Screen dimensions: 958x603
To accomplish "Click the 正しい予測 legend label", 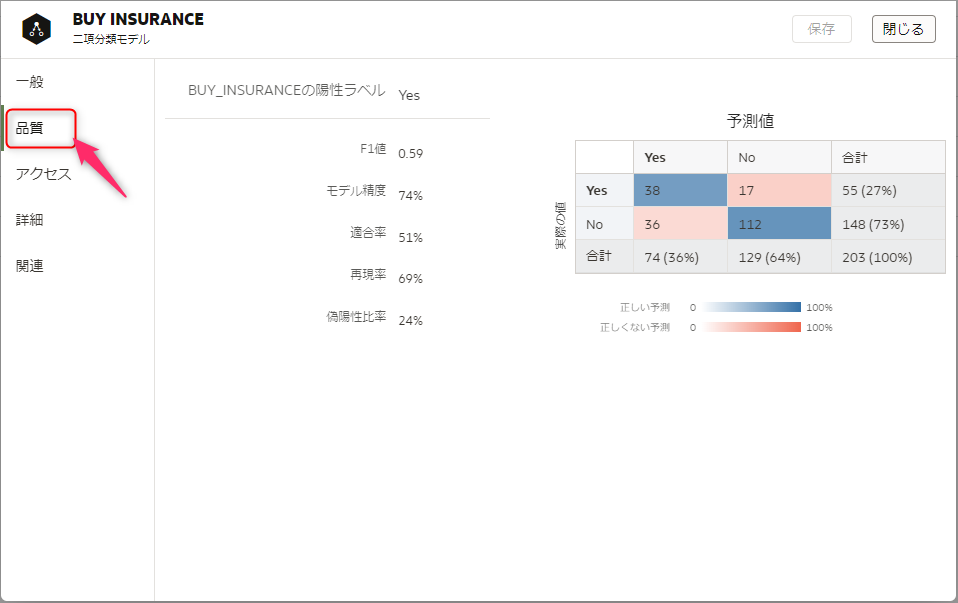I will [x=645, y=307].
